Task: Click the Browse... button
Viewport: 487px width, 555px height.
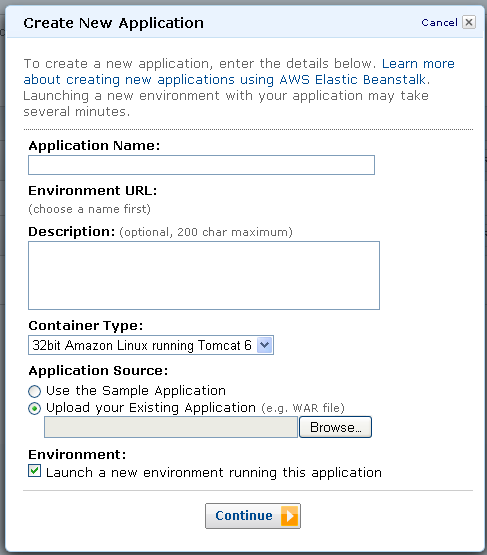Action: (335, 427)
